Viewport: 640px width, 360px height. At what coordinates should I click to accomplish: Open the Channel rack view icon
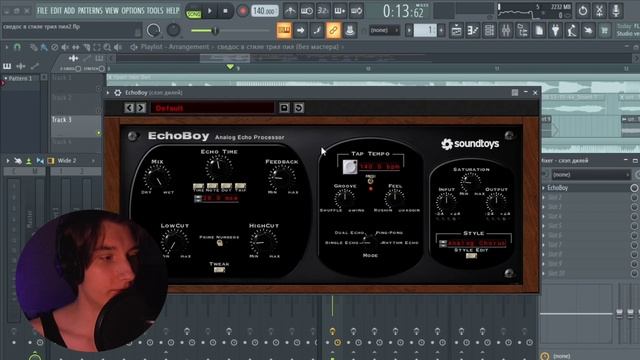[489, 30]
